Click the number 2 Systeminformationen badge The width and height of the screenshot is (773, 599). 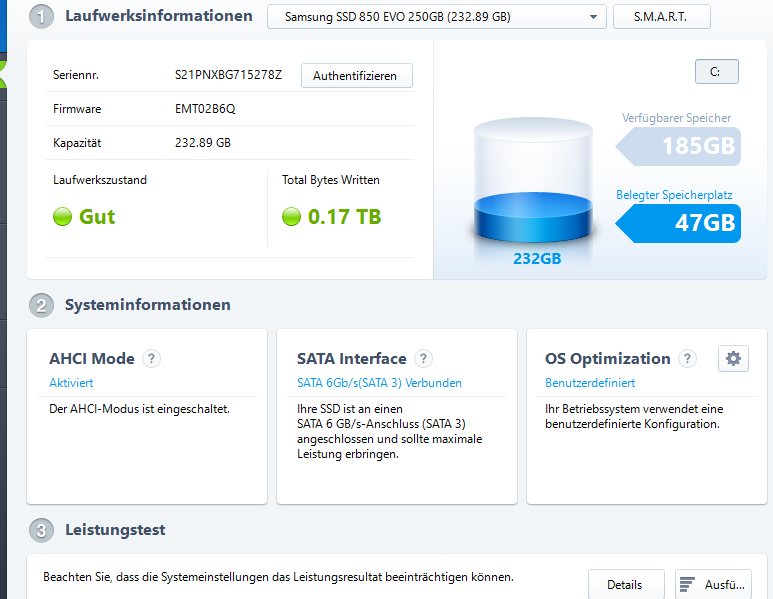coord(41,305)
